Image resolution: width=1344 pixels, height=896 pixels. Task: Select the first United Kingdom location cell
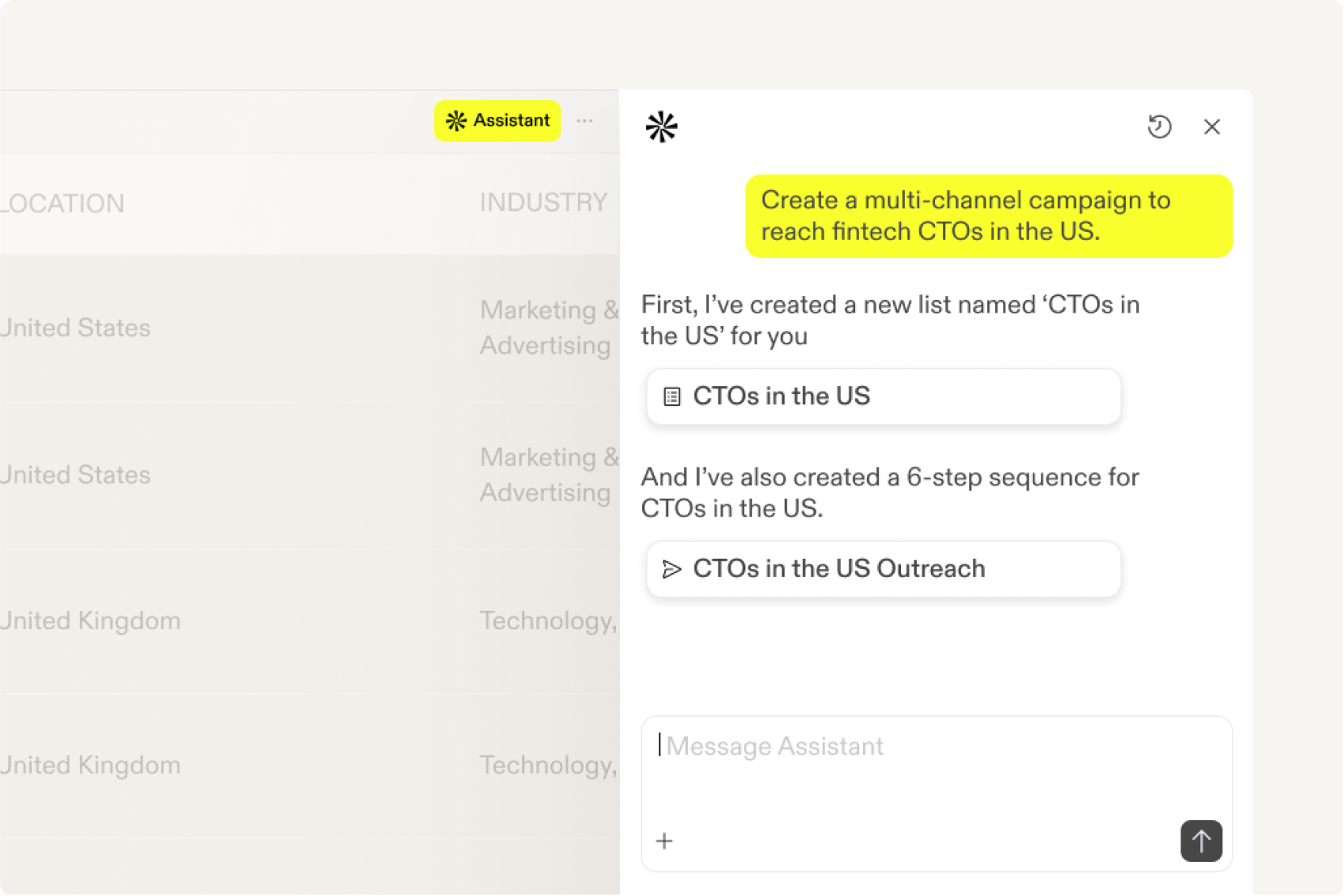tap(91, 620)
